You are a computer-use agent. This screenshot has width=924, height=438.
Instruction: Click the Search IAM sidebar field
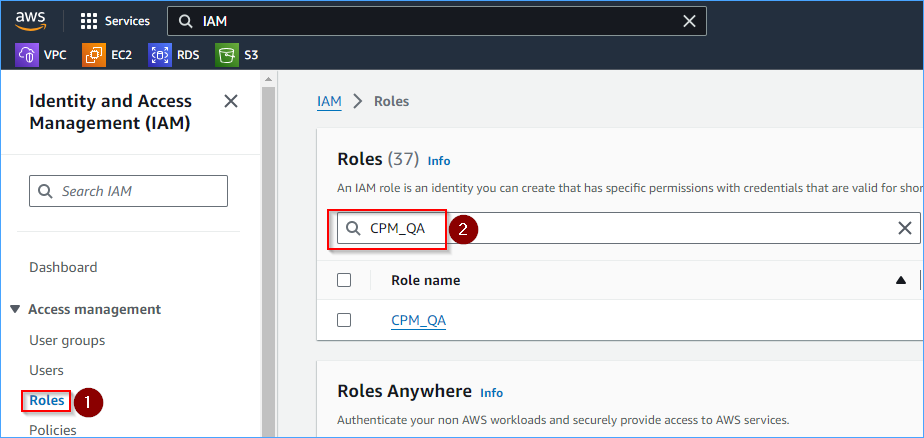(128, 191)
